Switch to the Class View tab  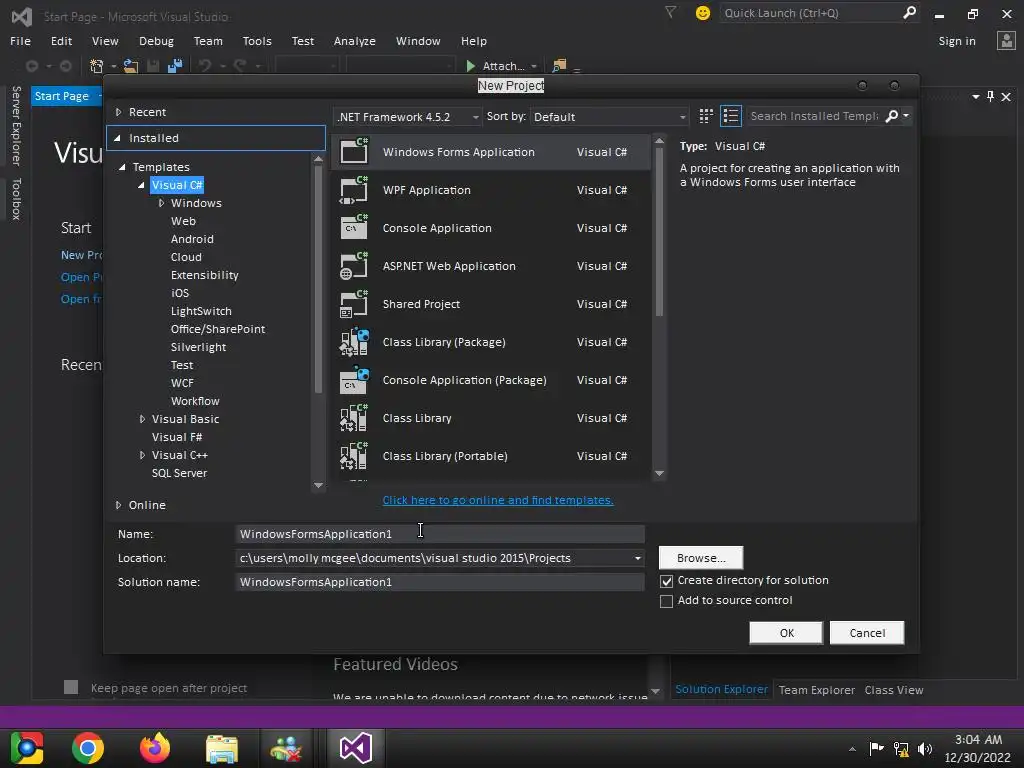tap(893, 690)
